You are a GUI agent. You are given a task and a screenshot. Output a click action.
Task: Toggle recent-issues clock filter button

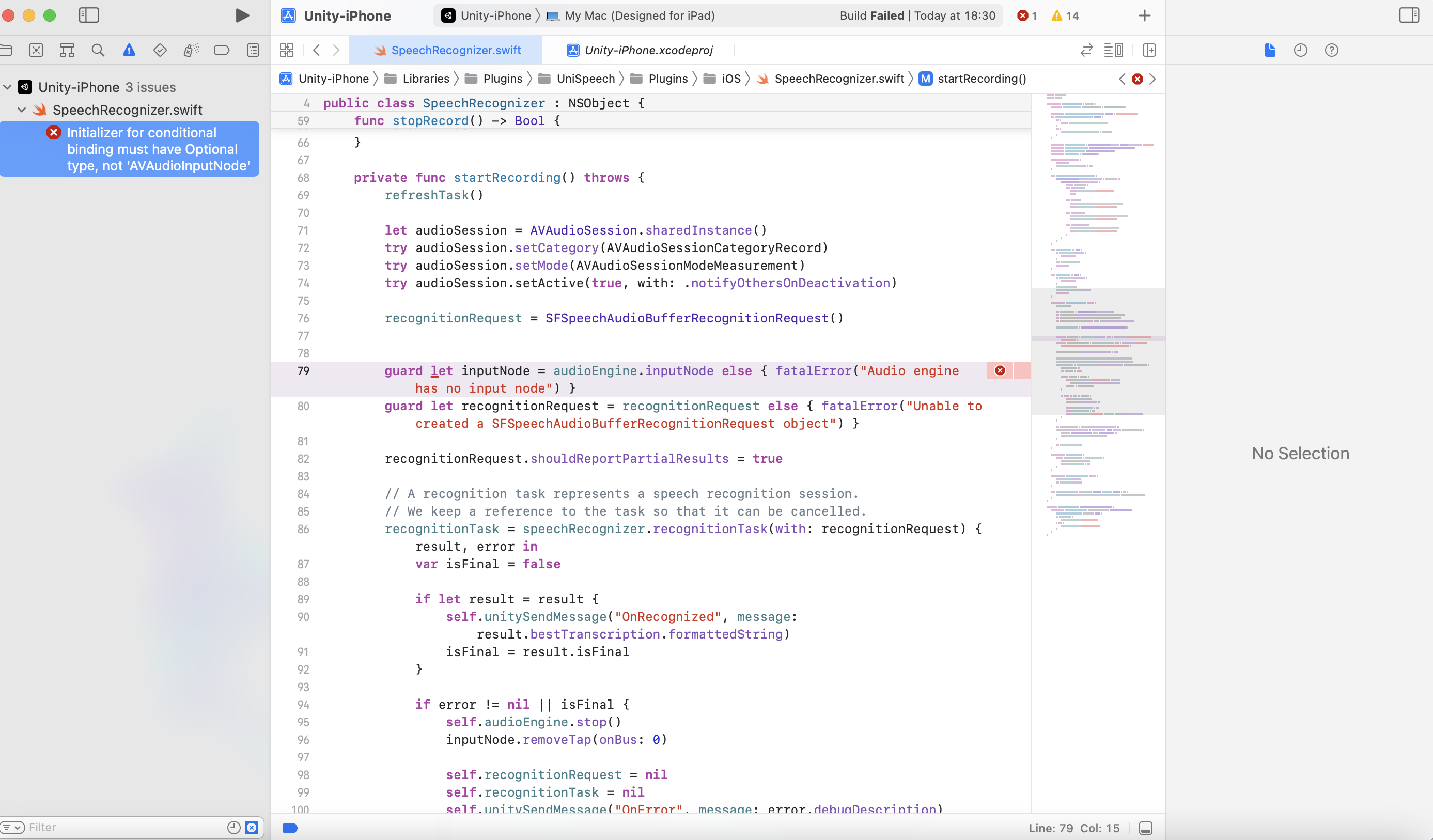tap(233, 828)
